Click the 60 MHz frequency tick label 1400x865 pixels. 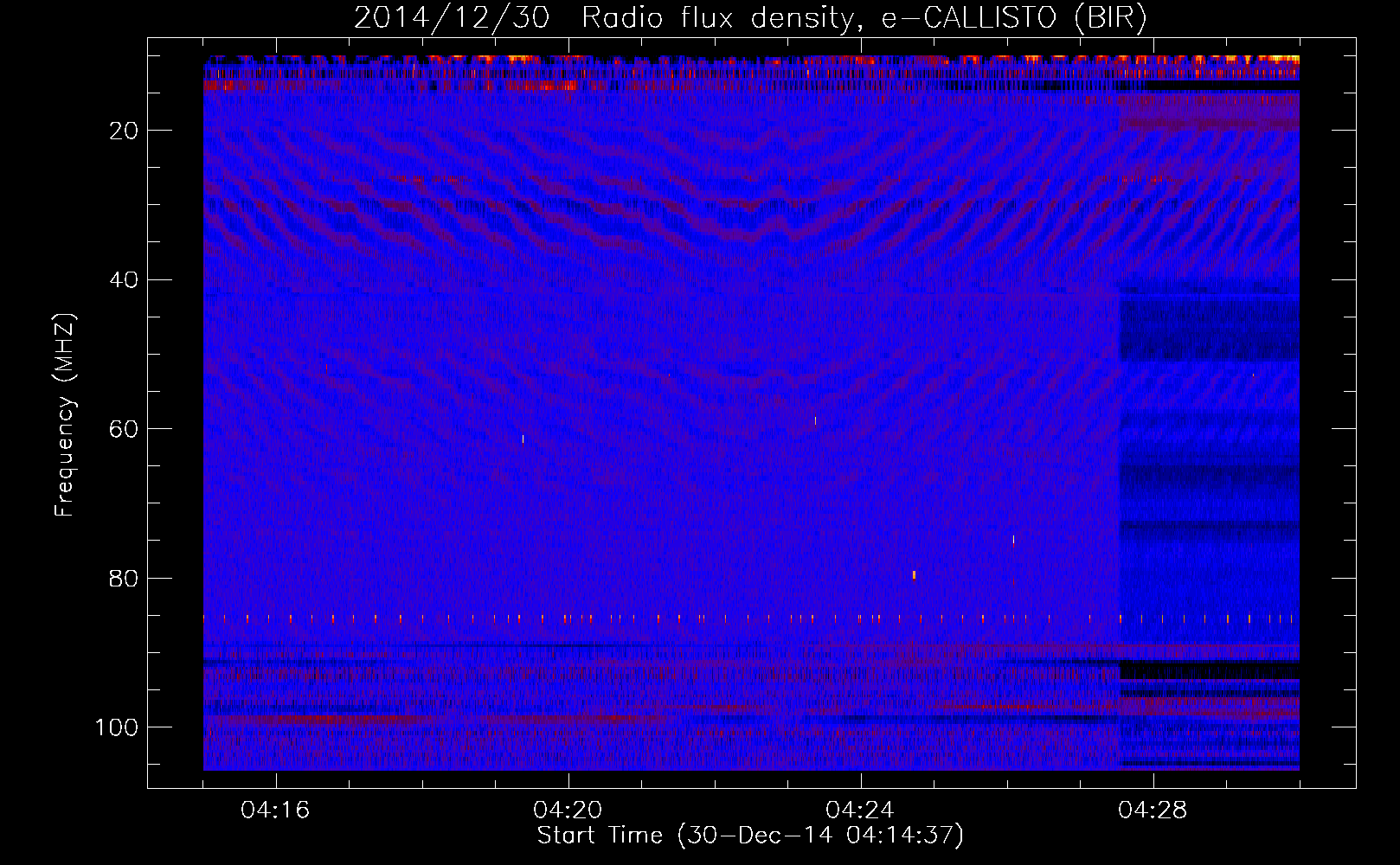125,429
